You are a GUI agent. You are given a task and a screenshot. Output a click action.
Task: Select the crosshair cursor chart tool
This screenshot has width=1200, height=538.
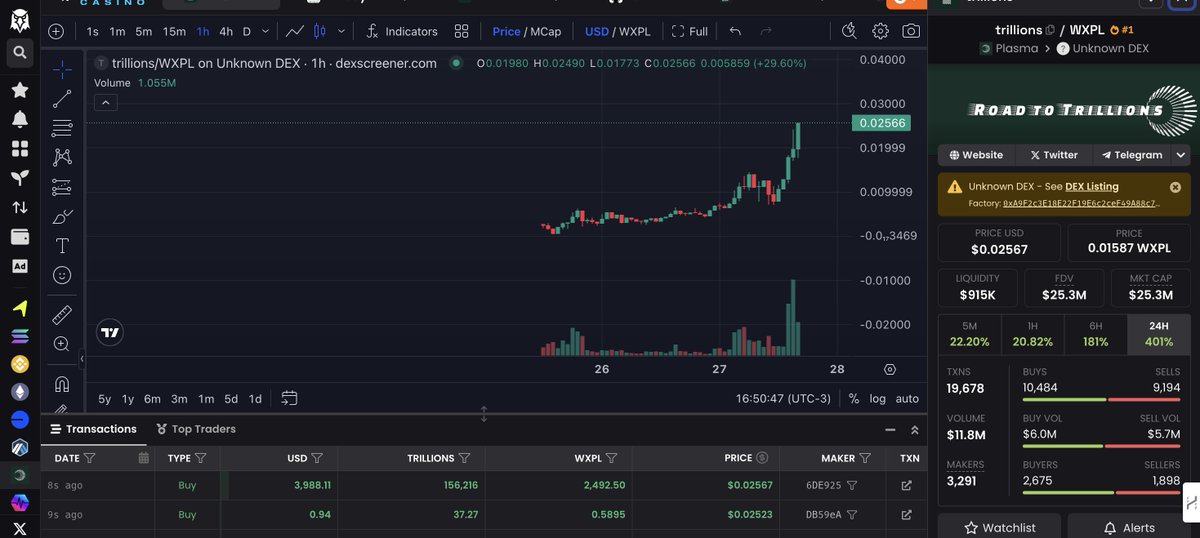tap(62, 70)
